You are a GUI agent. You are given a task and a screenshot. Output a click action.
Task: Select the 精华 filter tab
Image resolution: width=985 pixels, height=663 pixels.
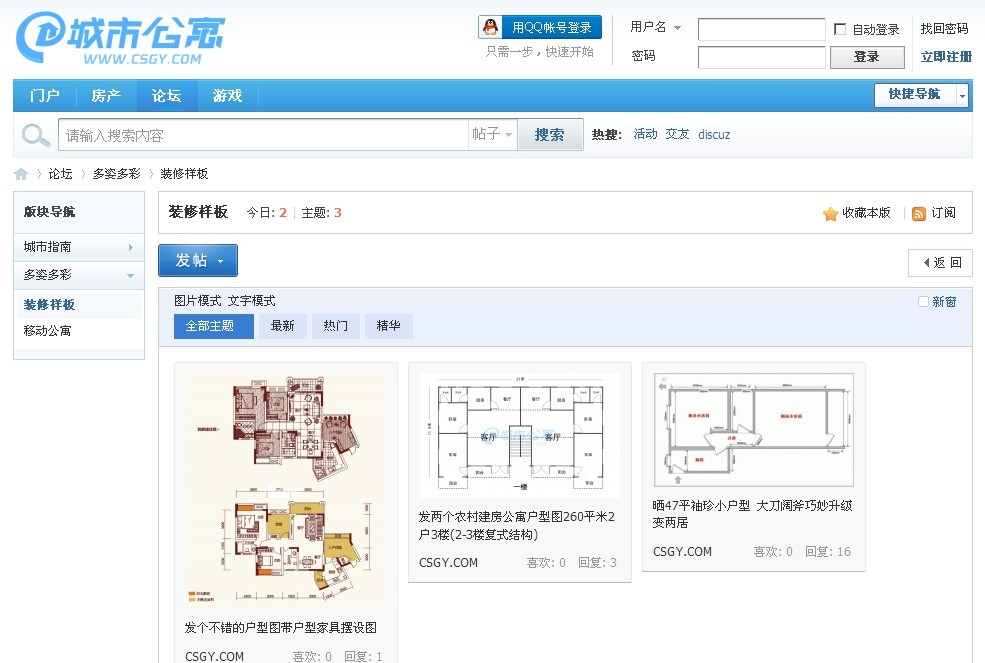pyautogui.click(x=388, y=326)
